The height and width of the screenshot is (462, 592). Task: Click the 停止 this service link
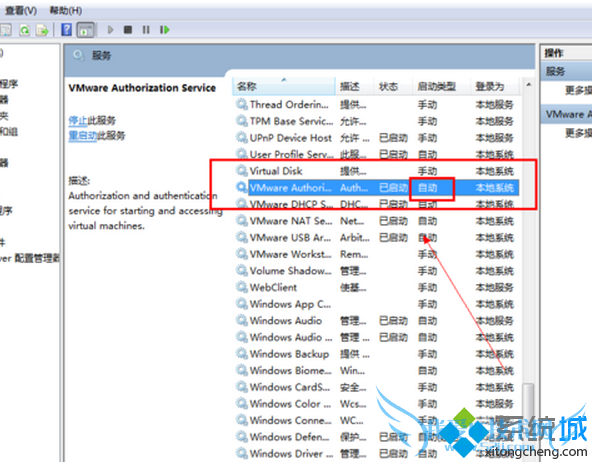click(78, 120)
